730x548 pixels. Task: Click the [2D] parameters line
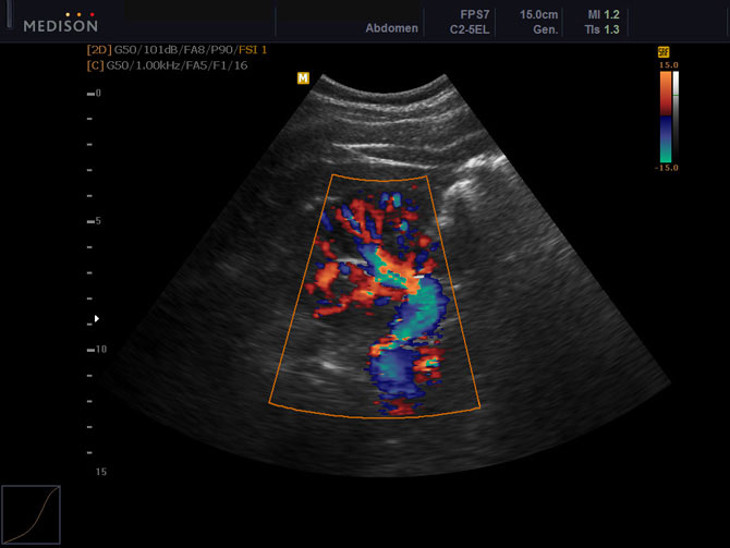176,50
